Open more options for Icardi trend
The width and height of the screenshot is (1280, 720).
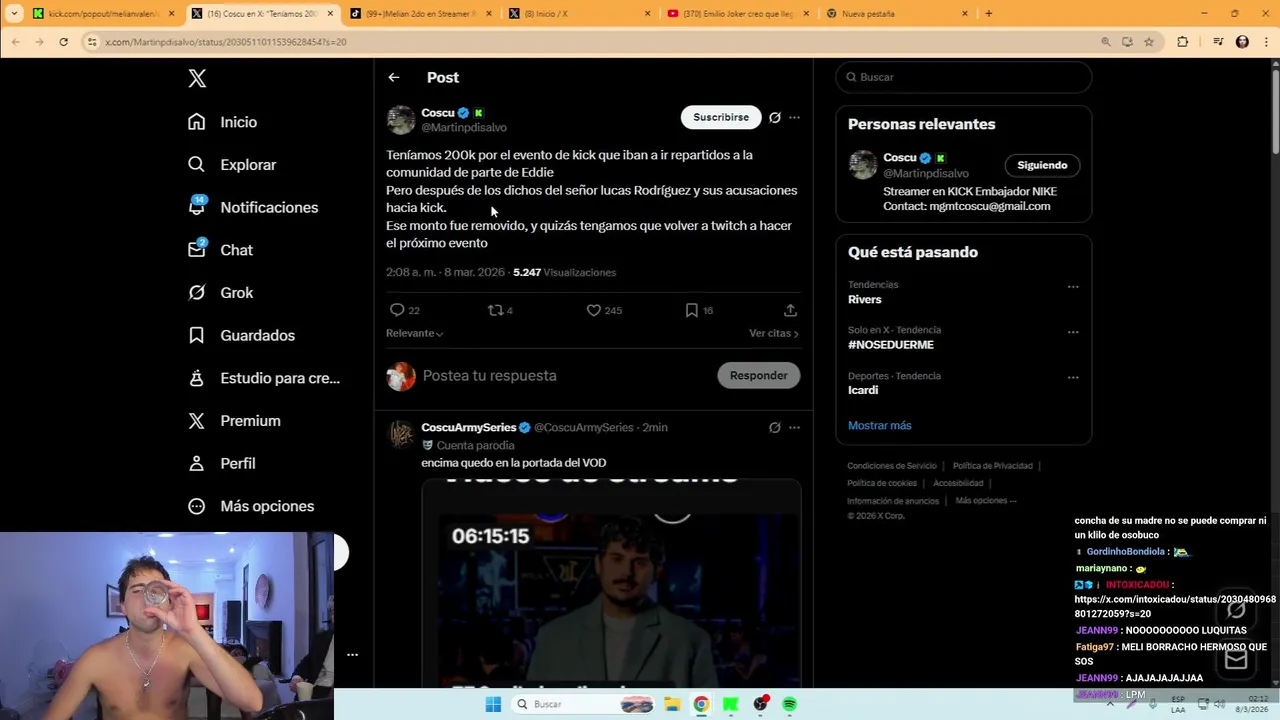click(x=1073, y=378)
